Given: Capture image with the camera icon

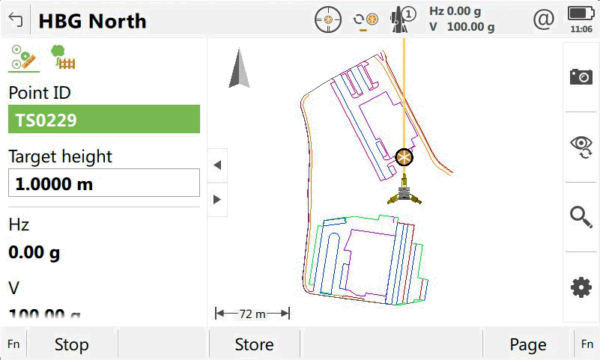Looking at the screenshot, I should point(581,77).
